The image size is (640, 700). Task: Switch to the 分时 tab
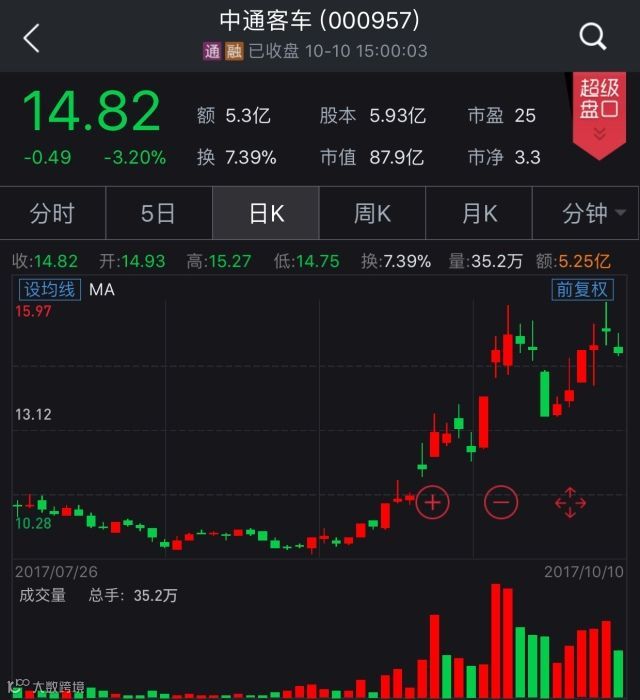tap(53, 213)
